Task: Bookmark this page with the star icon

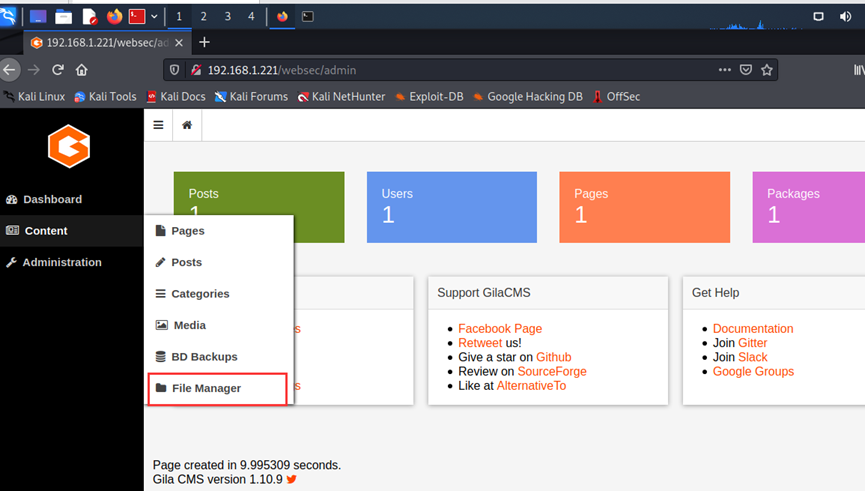Action: pyautogui.click(x=767, y=70)
